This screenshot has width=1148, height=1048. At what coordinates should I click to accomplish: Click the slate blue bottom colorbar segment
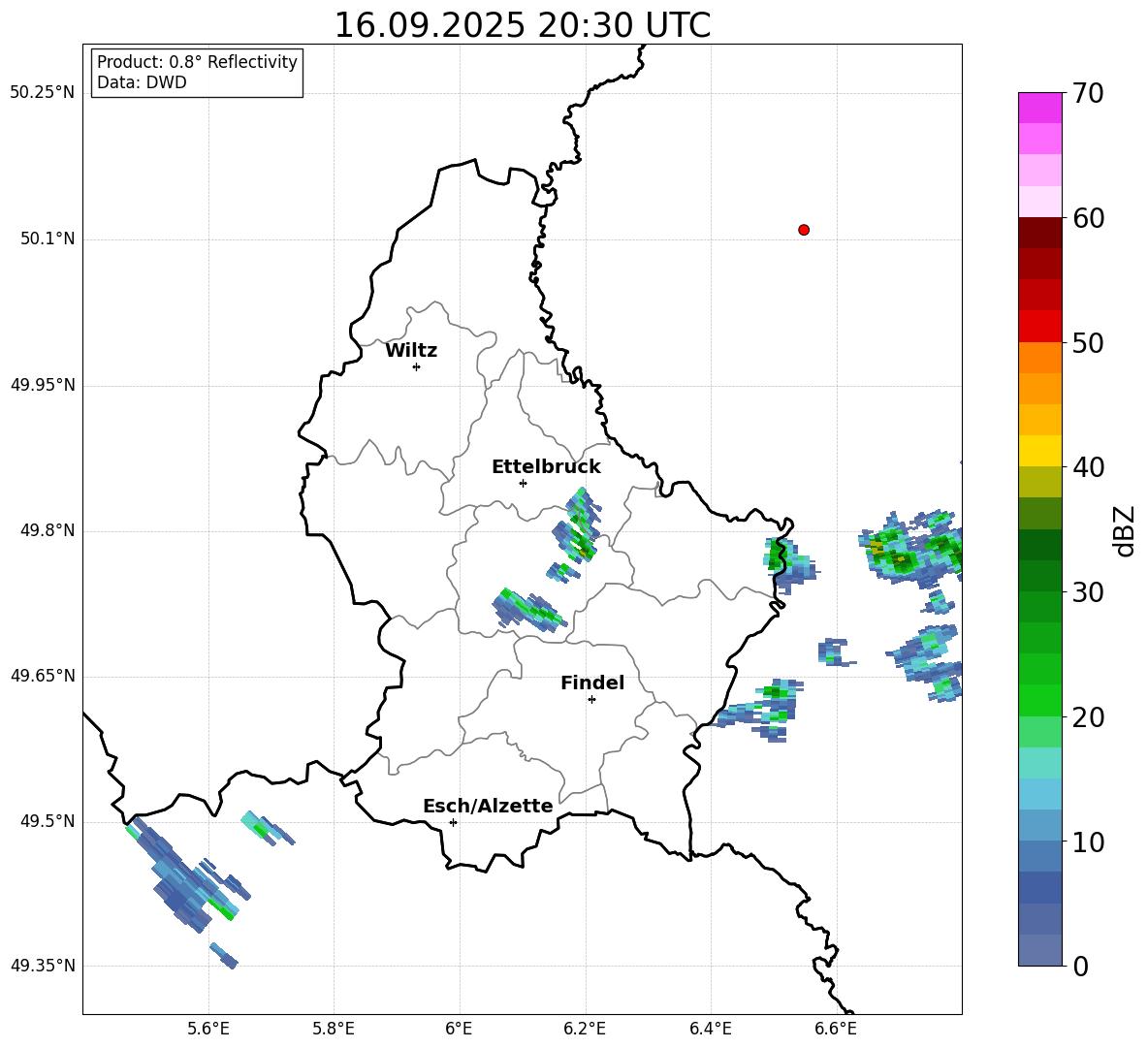pyautogui.click(x=1039, y=950)
